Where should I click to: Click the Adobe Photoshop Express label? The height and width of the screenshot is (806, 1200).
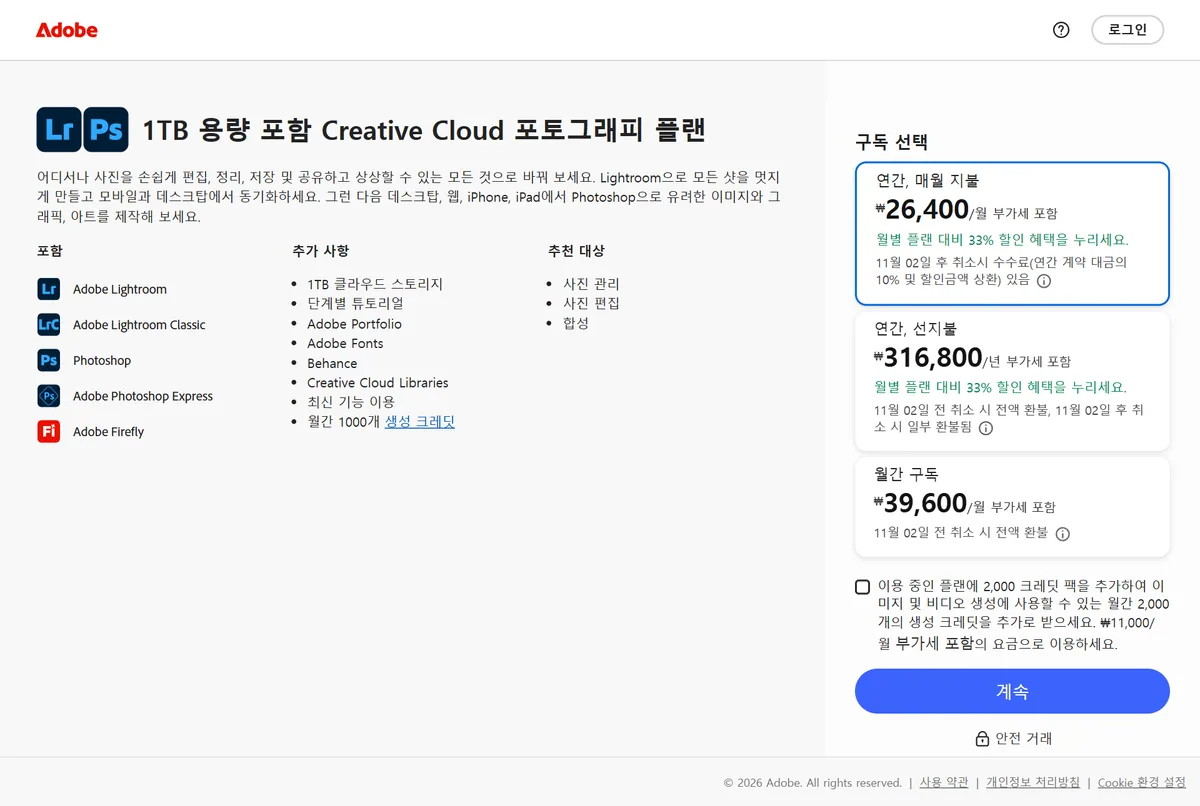pos(143,396)
